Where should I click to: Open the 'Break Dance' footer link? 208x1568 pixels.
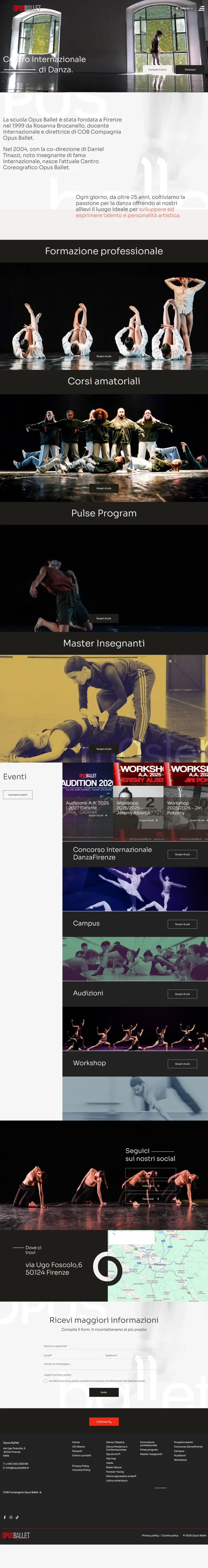click(113, 1468)
